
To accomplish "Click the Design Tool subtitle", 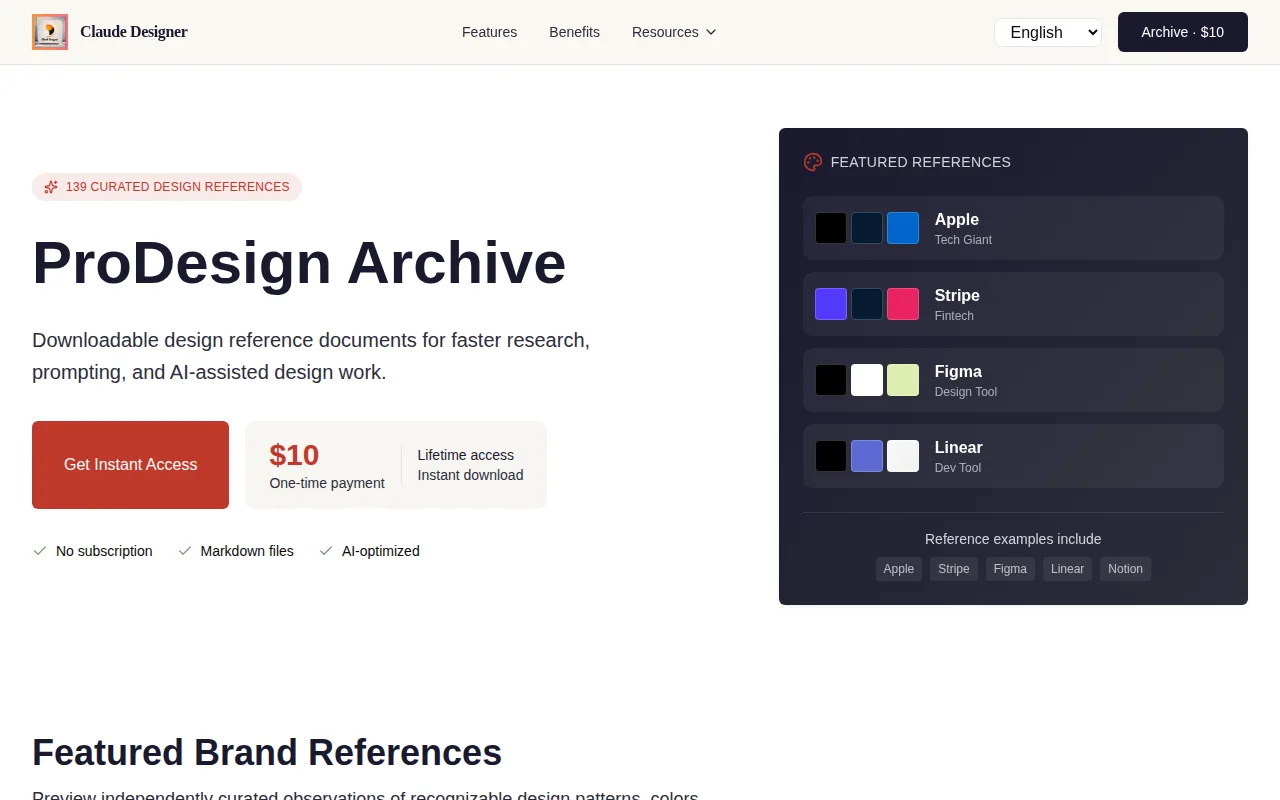I will 966,392.
